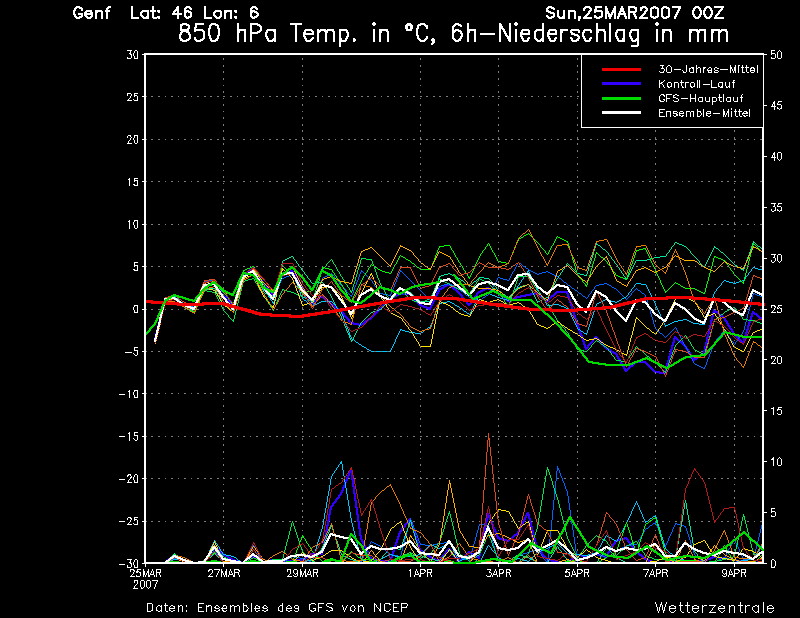The image size is (800, 618).
Task: Click the 1APR date on the x-axis
Action: click(x=420, y=574)
